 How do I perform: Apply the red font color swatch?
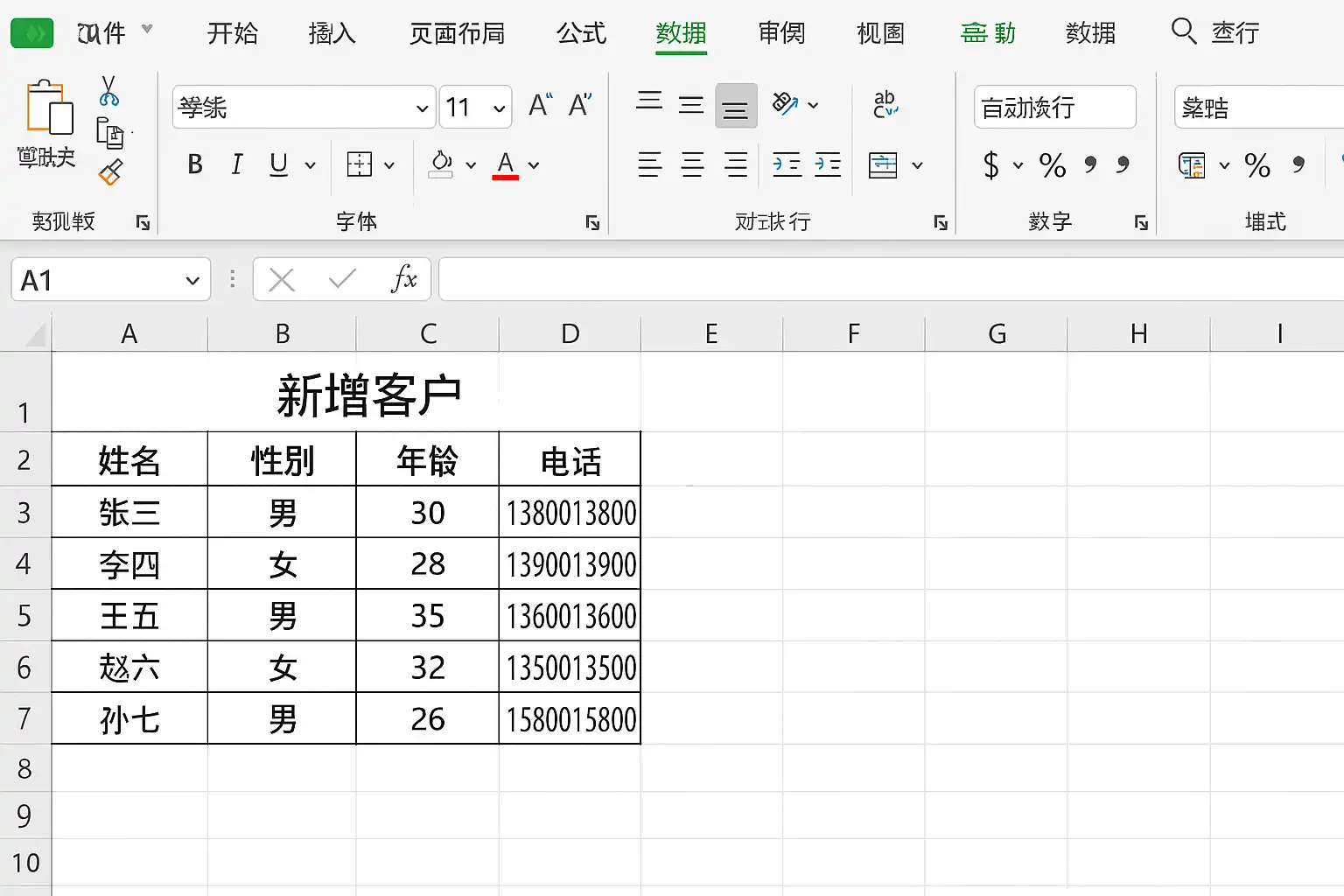tap(506, 164)
